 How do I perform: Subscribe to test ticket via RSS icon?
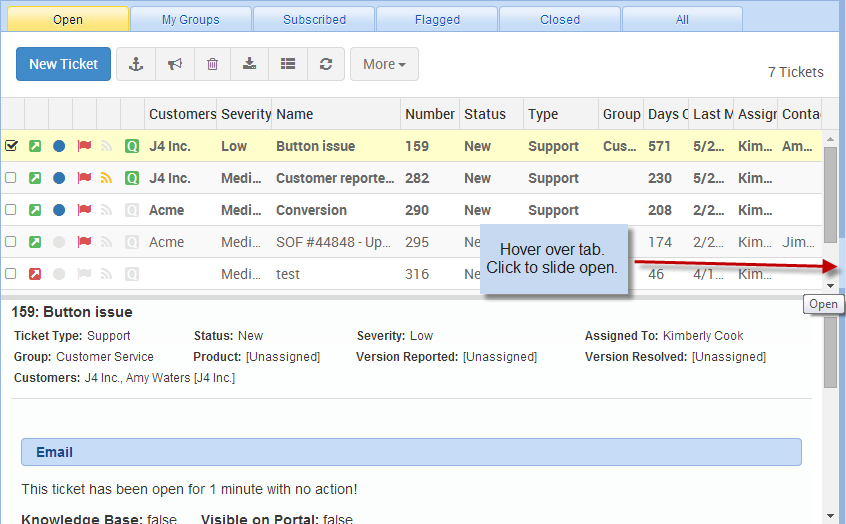pos(106,274)
